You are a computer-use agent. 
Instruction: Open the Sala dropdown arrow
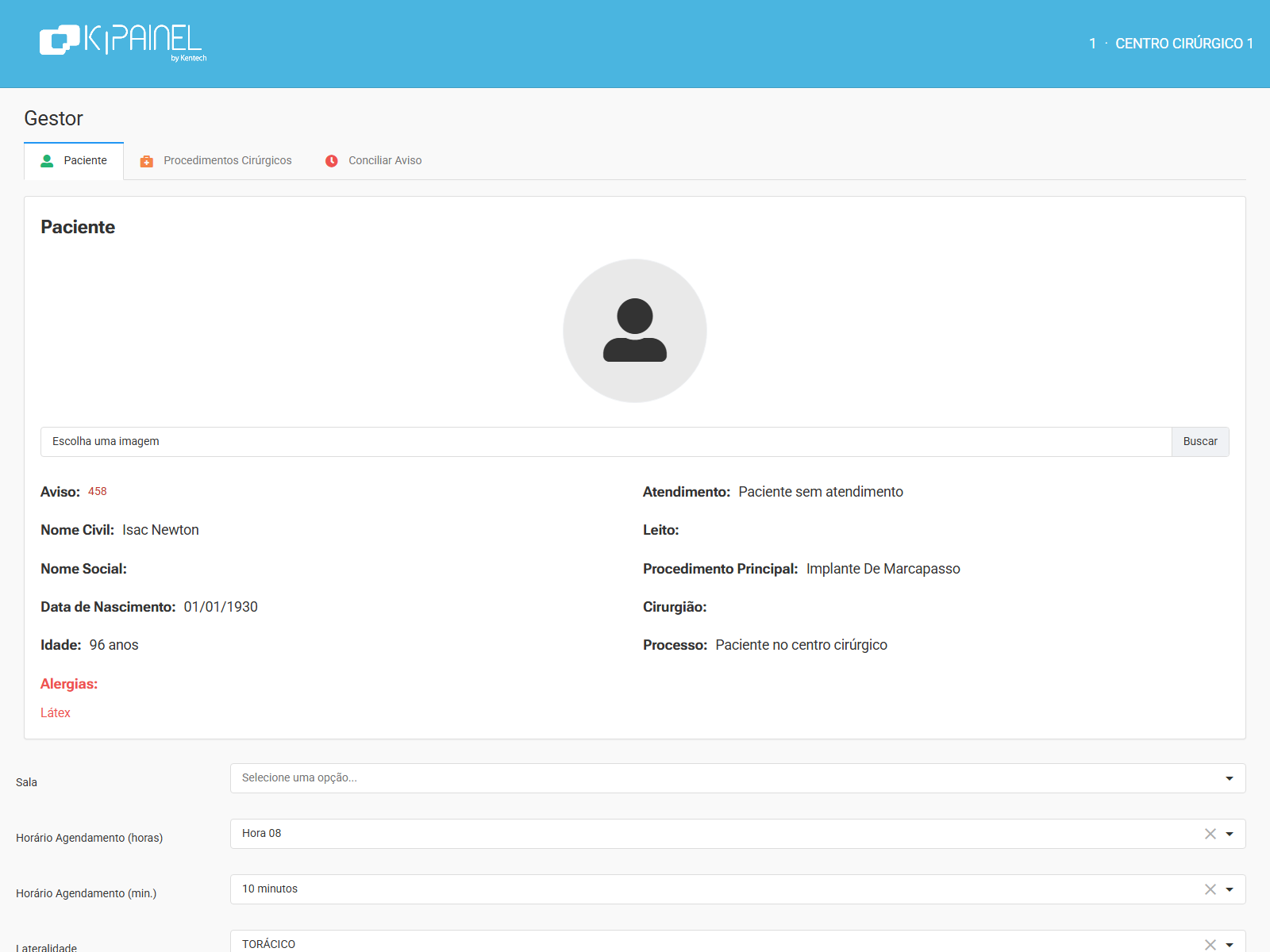tap(1230, 778)
